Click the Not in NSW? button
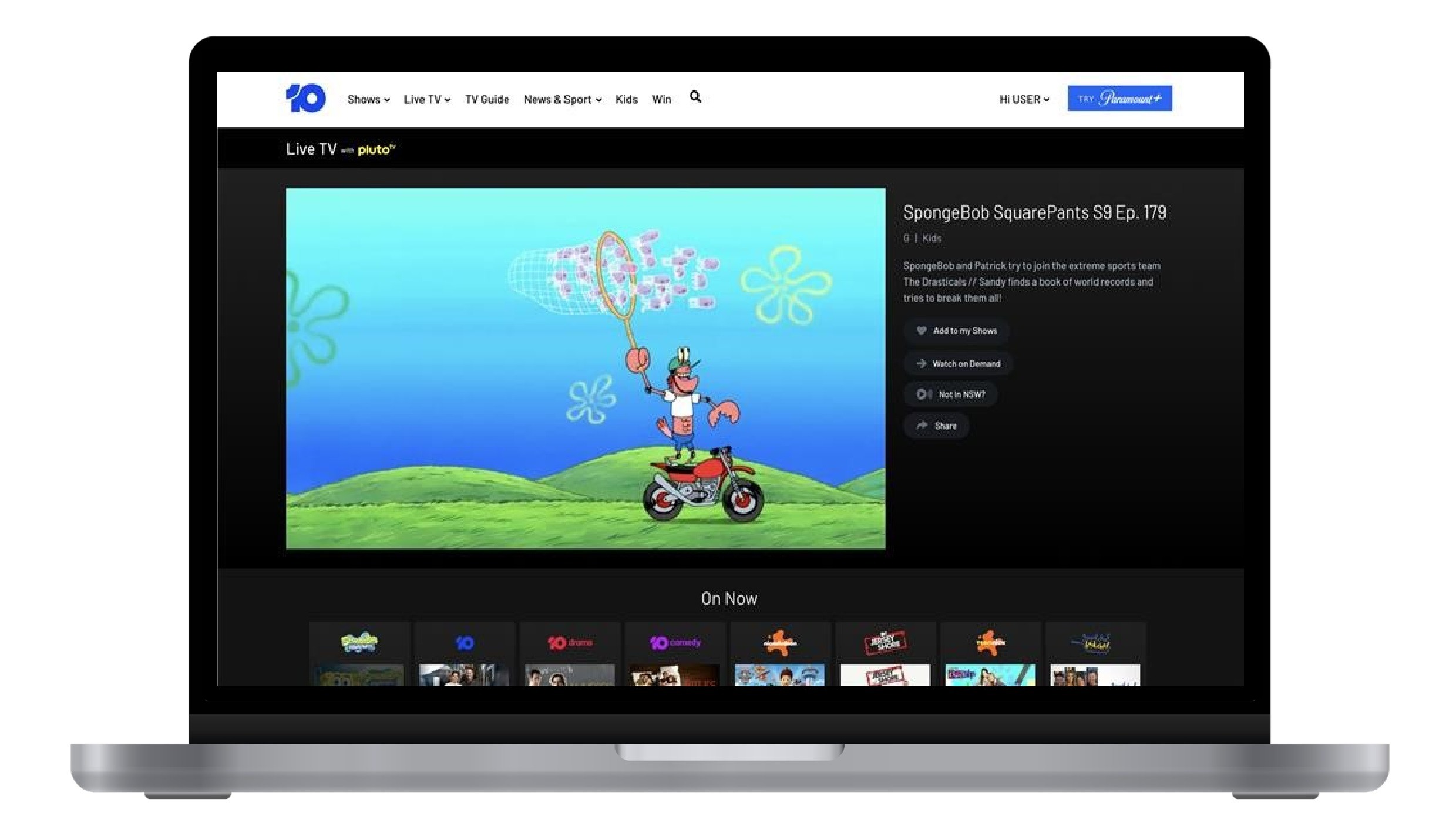Image resolution: width=1446 pixels, height=840 pixels. [950, 394]
